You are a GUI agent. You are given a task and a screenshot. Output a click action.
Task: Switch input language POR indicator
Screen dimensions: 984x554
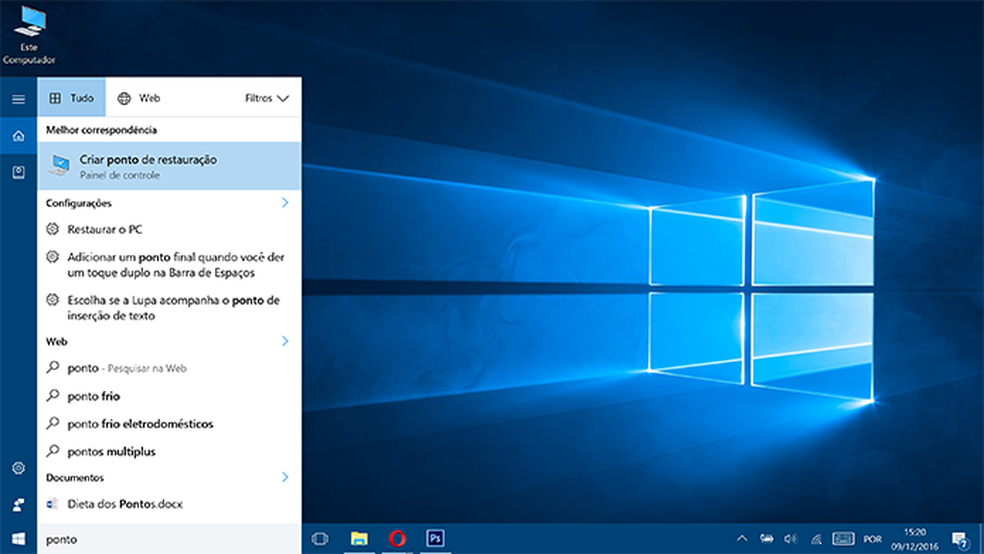(x=873, y=539)
